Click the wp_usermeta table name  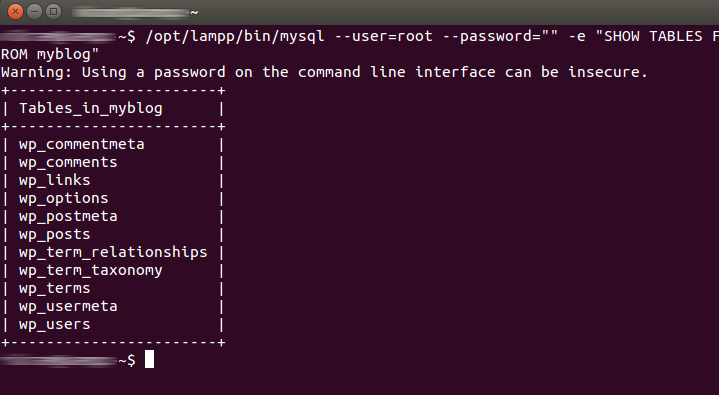68,306
